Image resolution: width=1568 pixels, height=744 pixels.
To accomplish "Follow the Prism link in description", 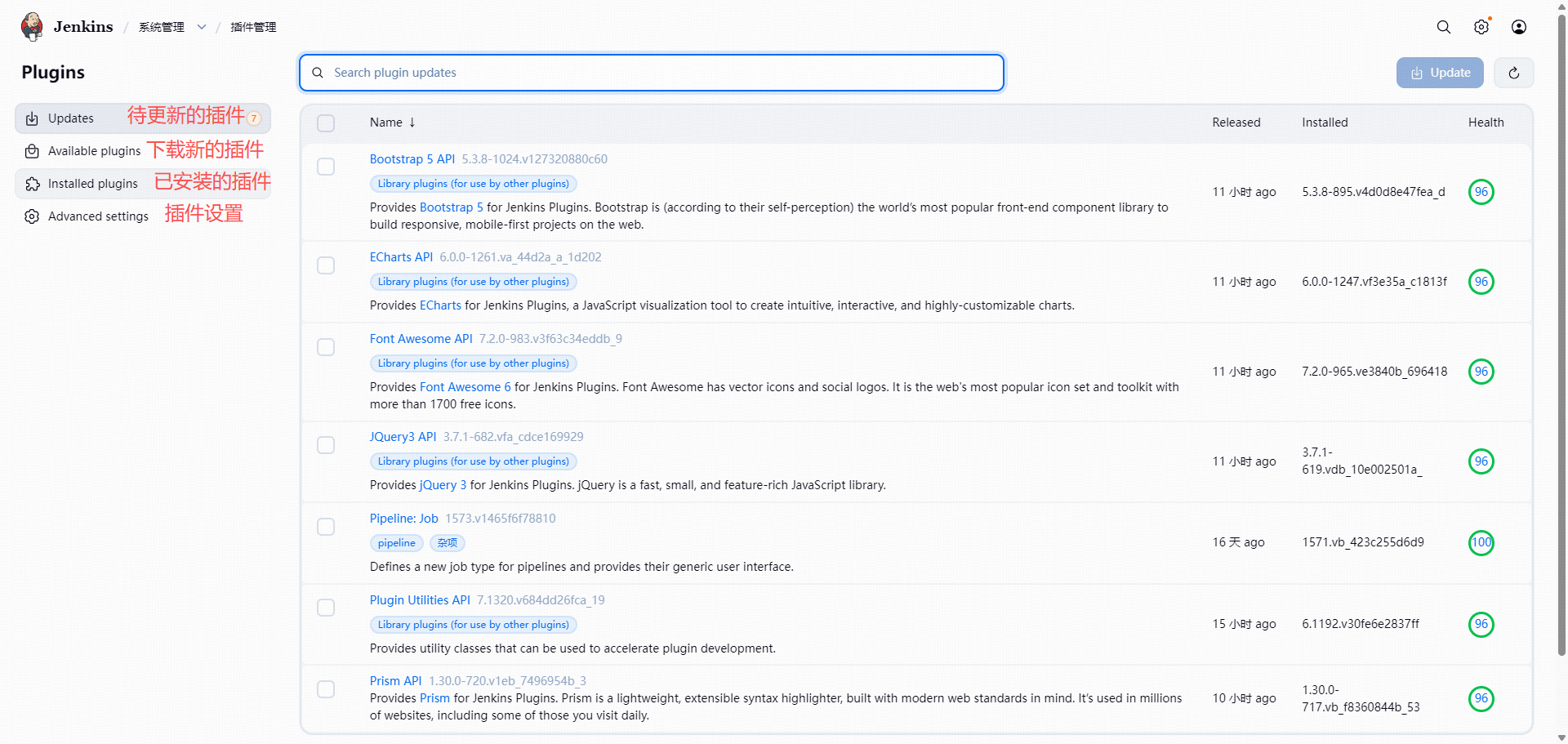I will (x=434, y=698).
